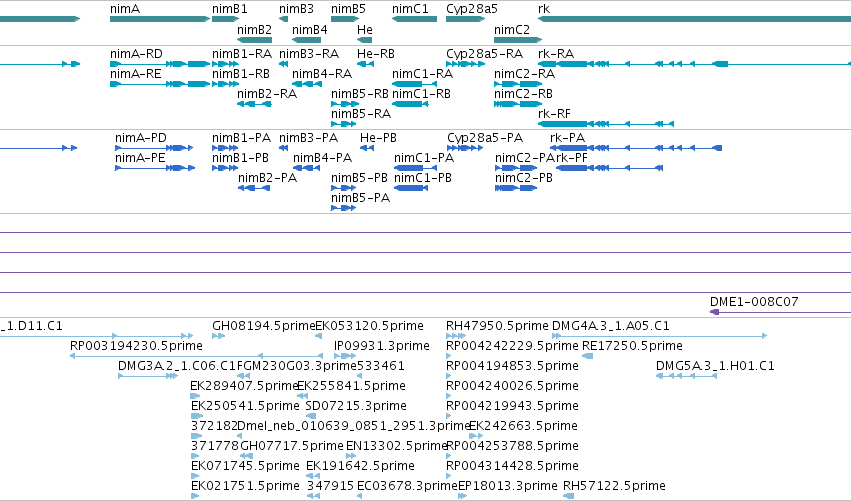Select EST EK289407.5prime
This screenshot has height=501, width=851.
point(245,386)
